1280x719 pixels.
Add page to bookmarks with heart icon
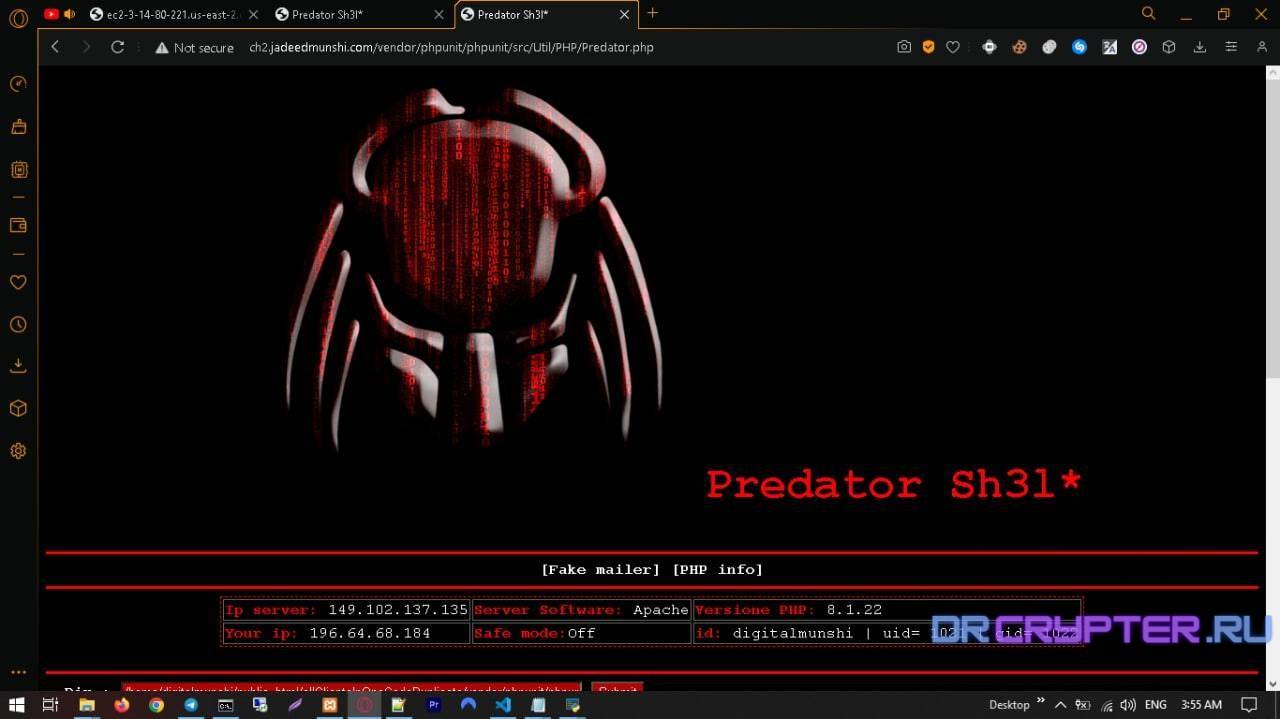pos(953,47)
